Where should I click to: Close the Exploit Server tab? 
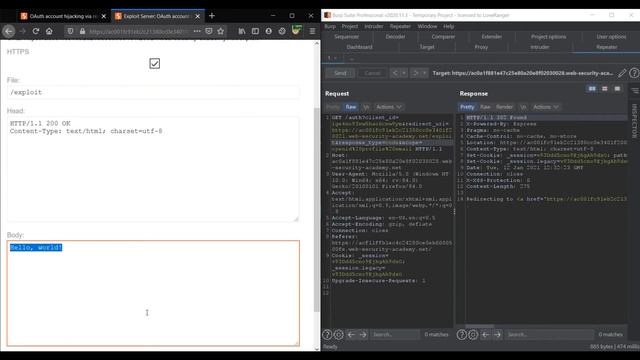[x=198, y=16]
